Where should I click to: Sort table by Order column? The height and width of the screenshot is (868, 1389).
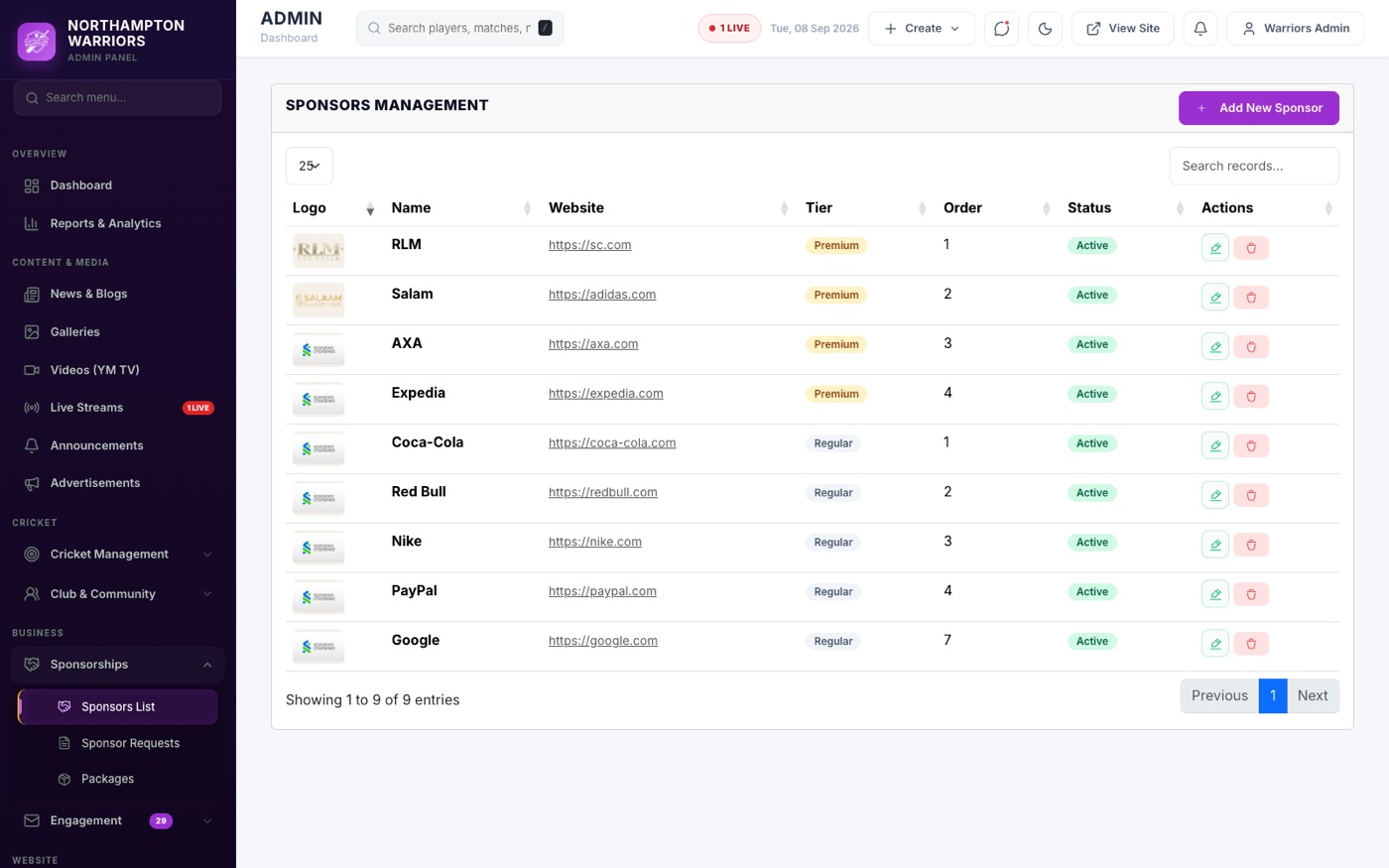pyautogui.click(x=997, y=208)
